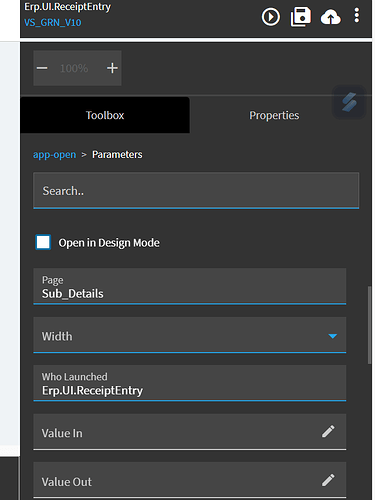
Task: Edit Value Out with pencil icon
Action: [x=328, y=480]
